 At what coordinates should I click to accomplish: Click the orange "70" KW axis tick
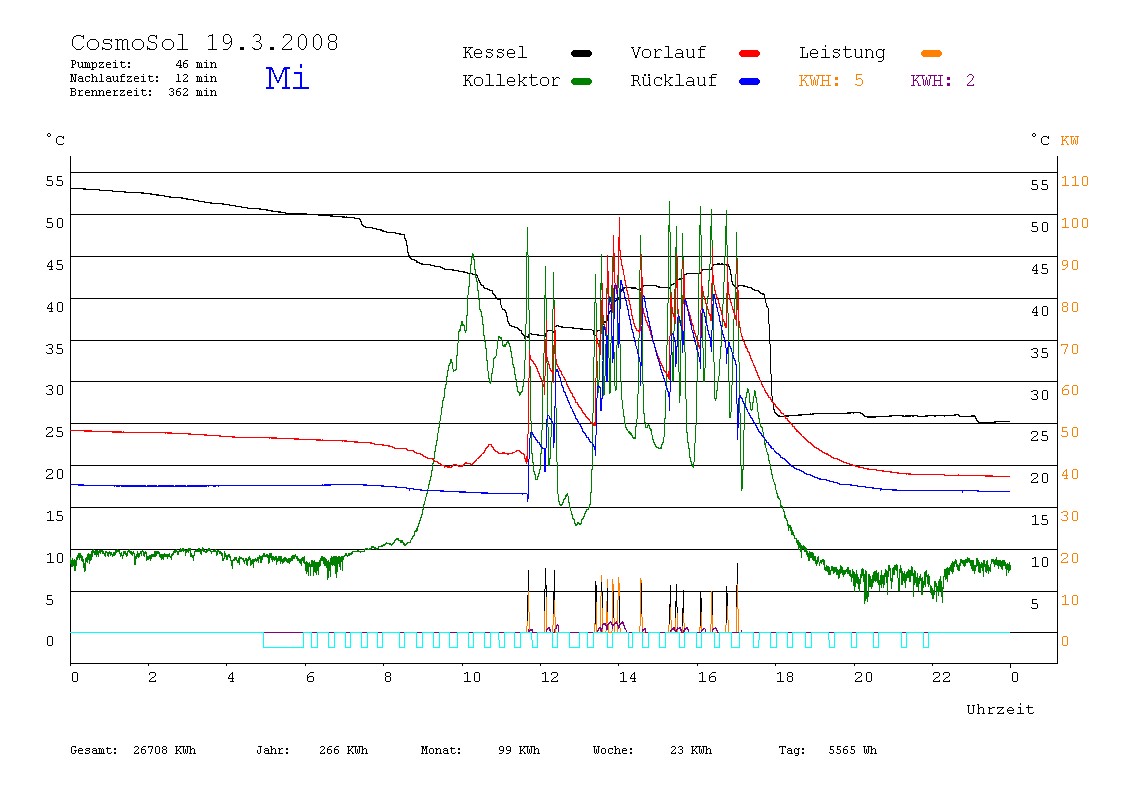pyautogui.click(x=1070, y=349)
